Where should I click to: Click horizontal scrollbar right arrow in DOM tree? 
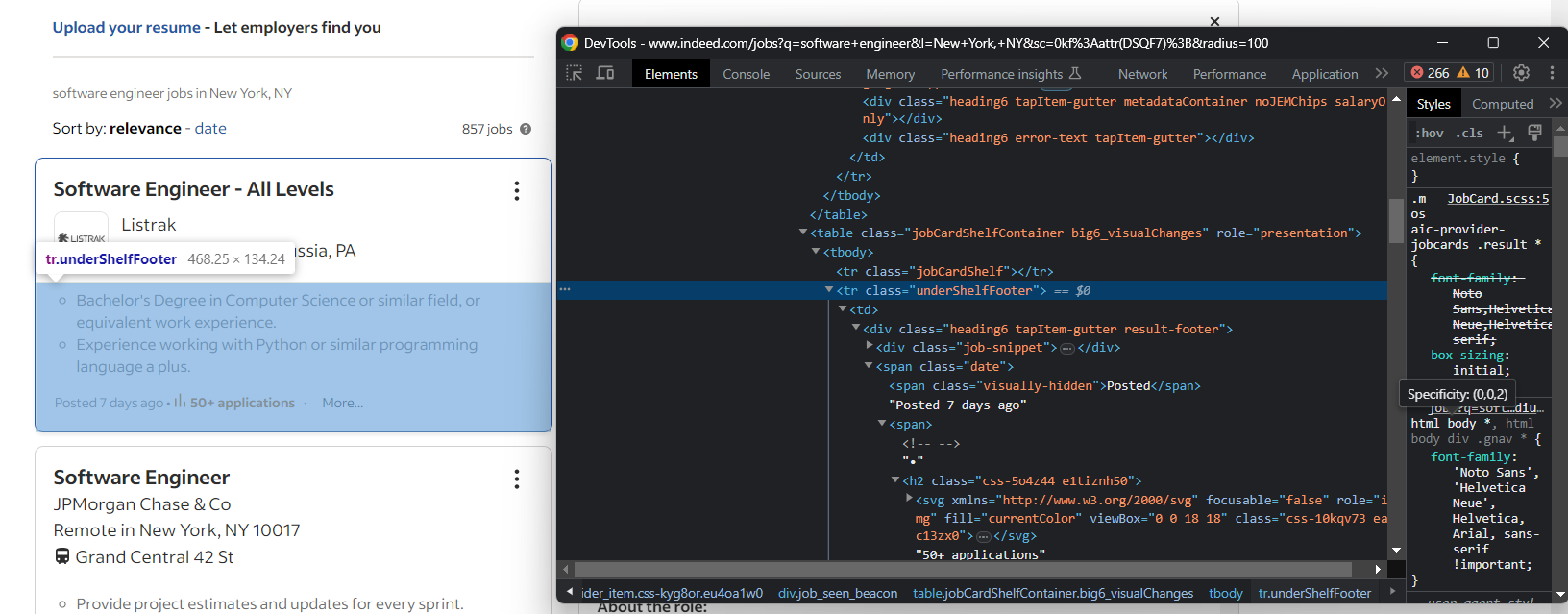[1379, 569]
